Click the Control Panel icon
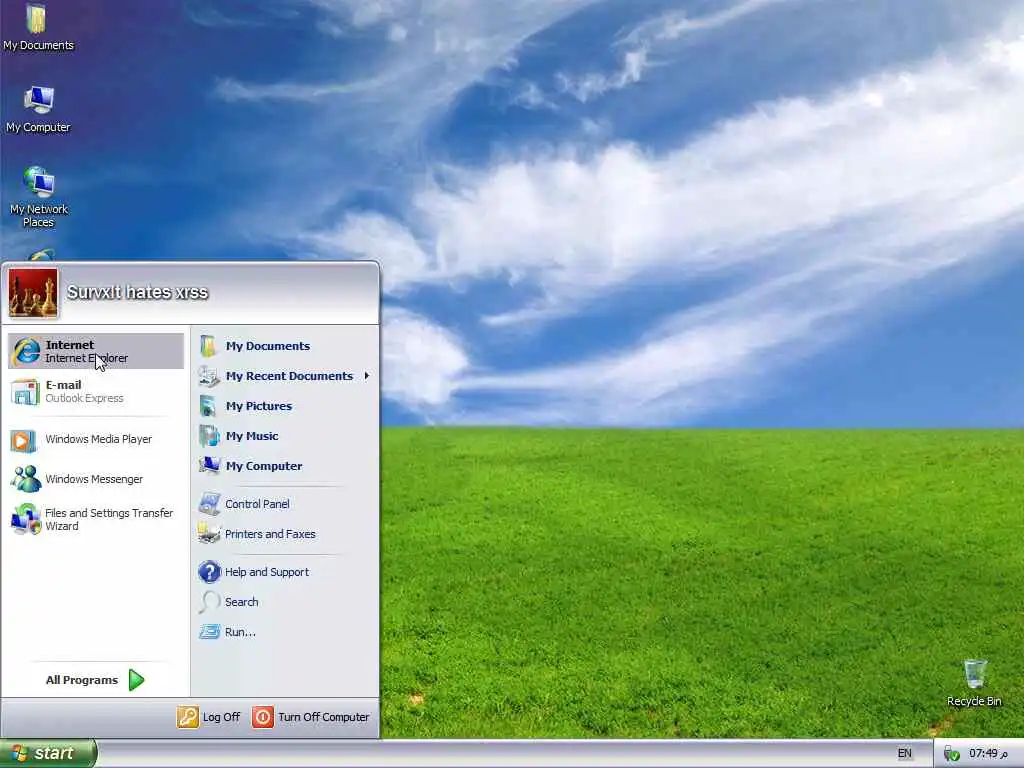 coord(210,504)
